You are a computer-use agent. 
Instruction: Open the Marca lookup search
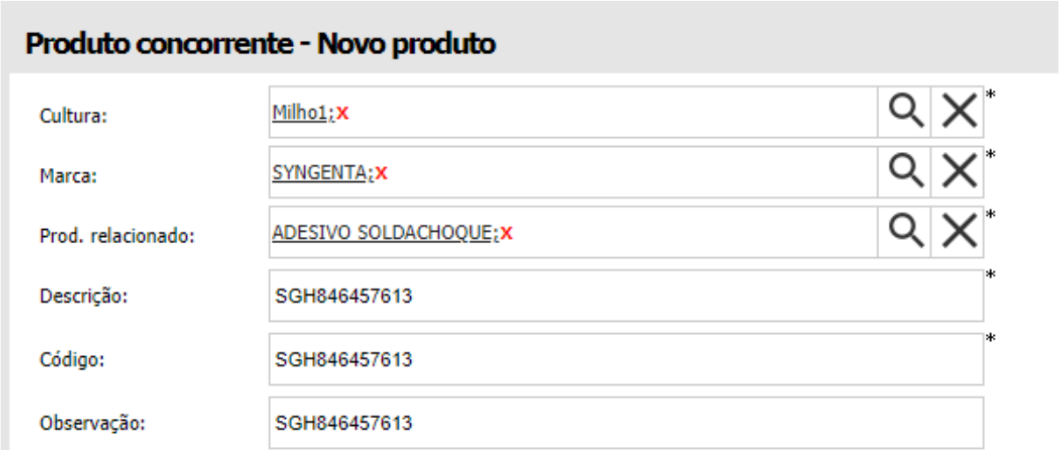coord(905,172)
